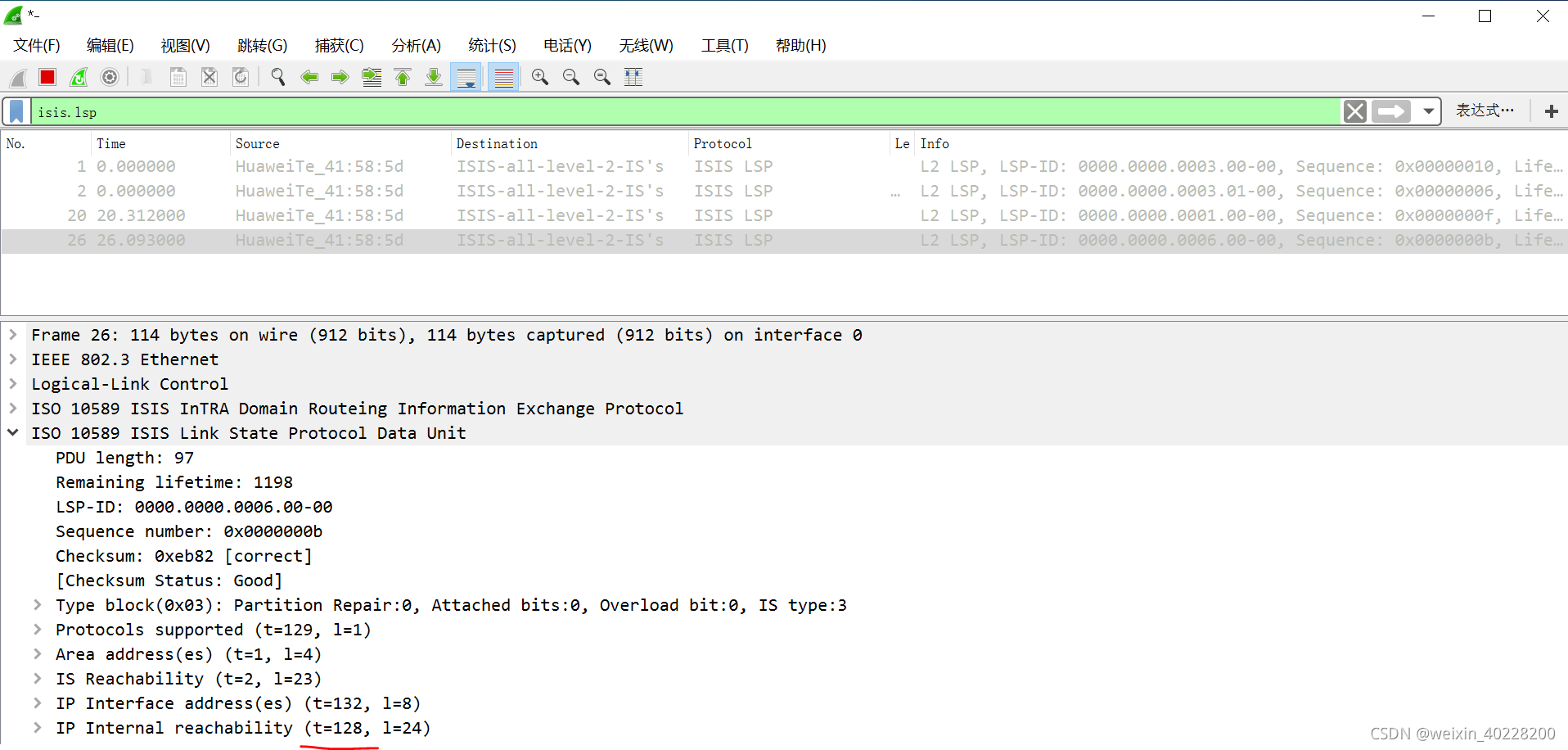Screen dimensions: 1568x750
Task: Jump to the last packet icon
Action: pos(434,77)
